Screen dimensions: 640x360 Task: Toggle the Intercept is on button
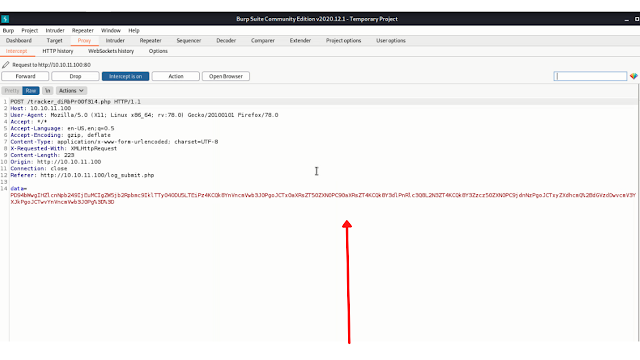click(x=125, y=76)
